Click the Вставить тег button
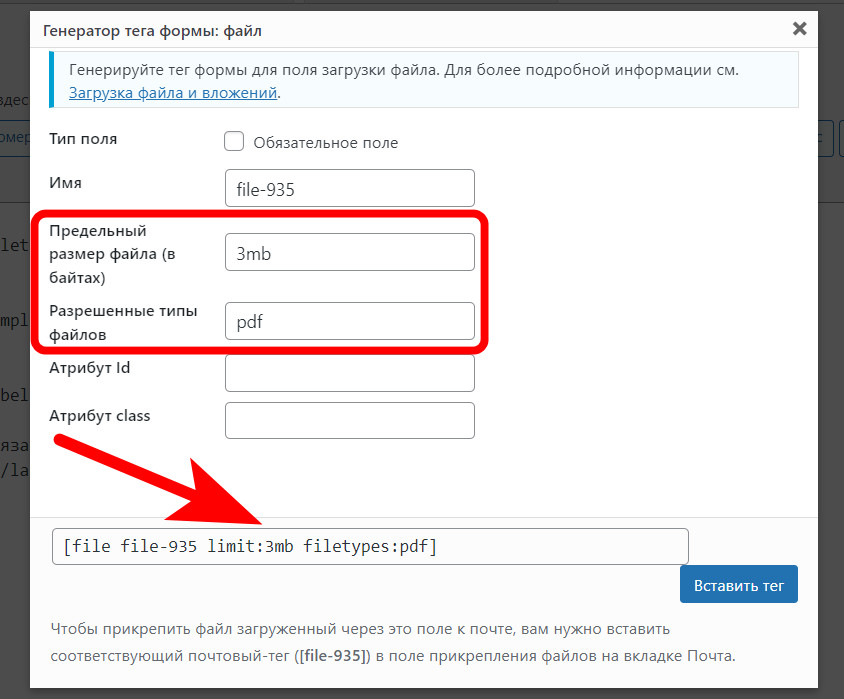This screenshot has width=844, height=699. pos(738,584)
